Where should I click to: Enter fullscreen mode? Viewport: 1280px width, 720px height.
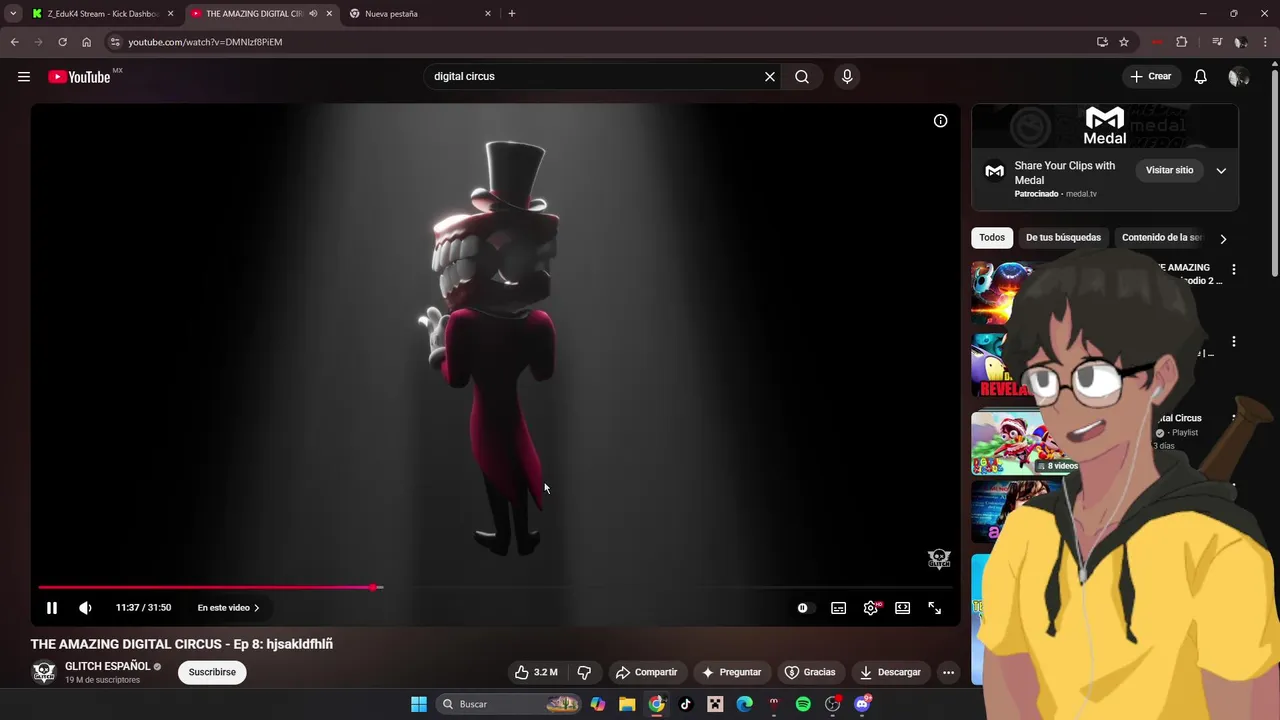[934, 608]
